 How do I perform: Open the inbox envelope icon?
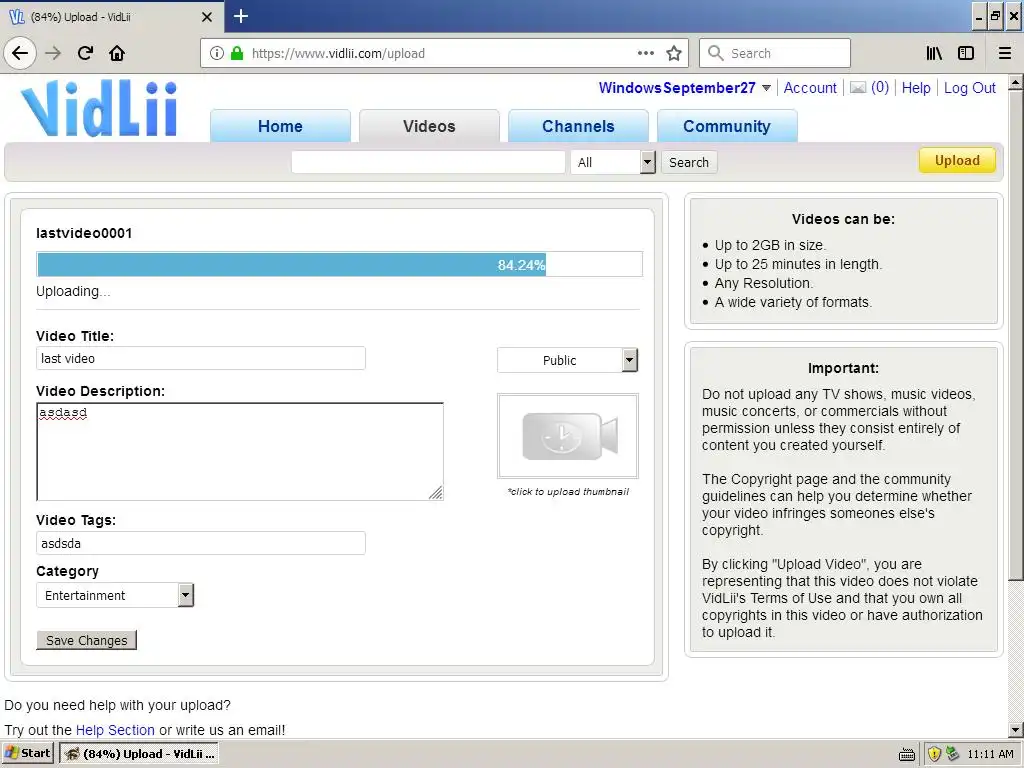coord(857,88)
